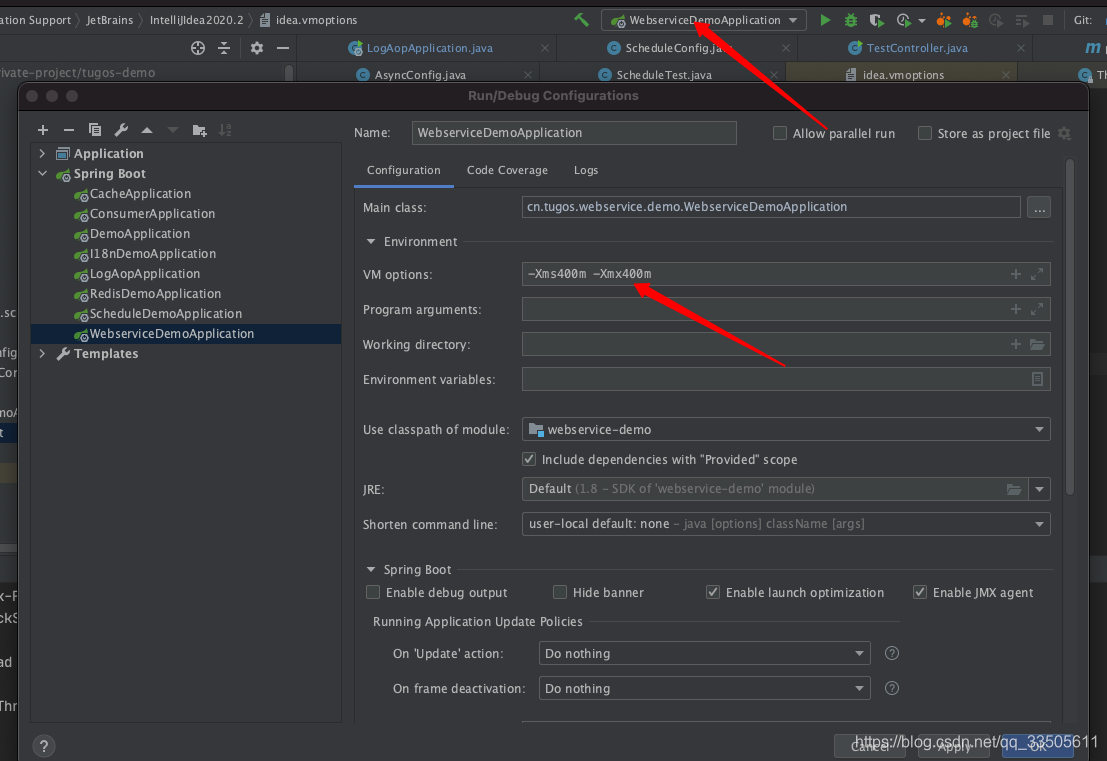Add new configuration with plus icon
This screenshot has width=1107, height=761.
43,130
